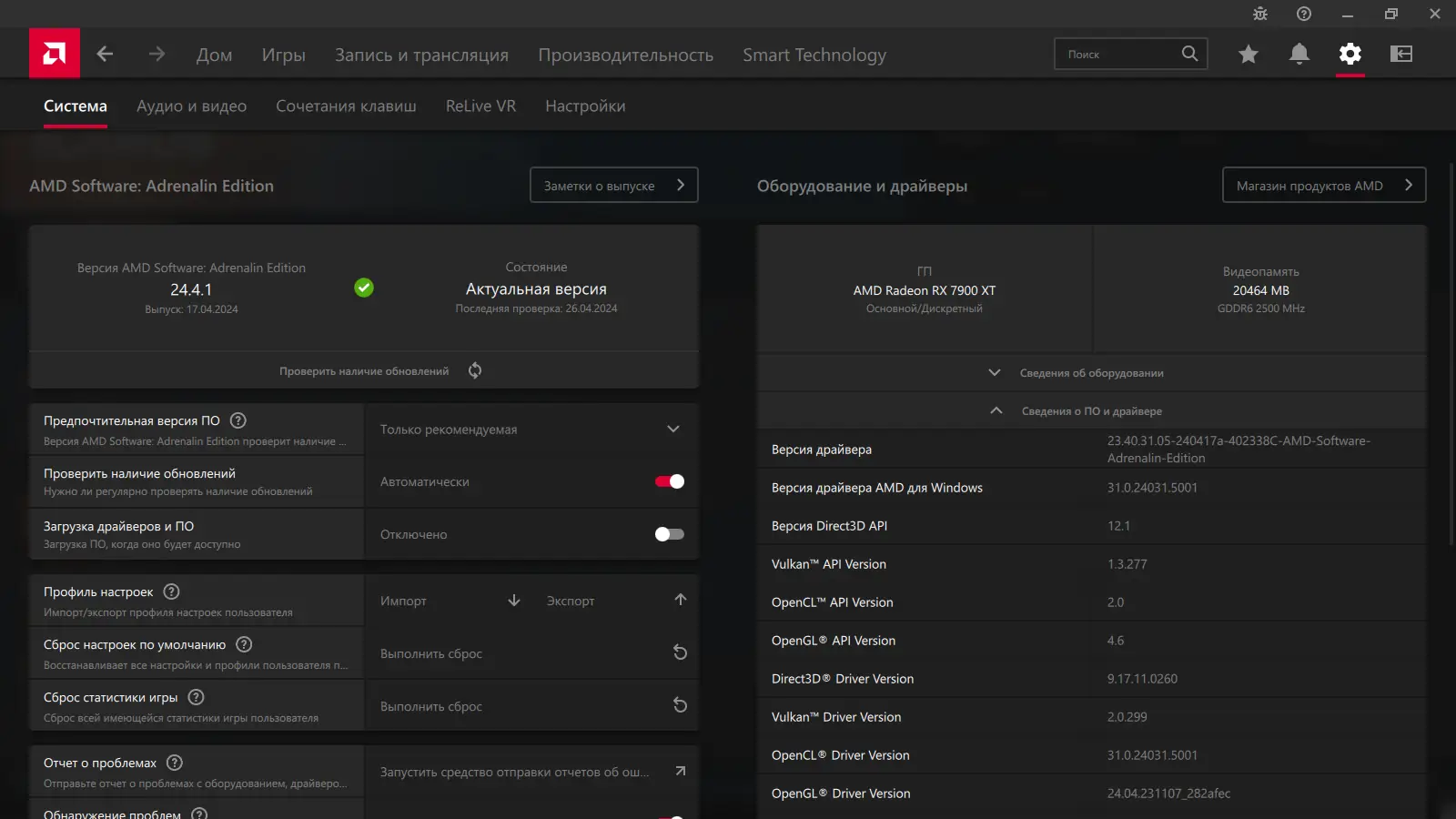Click the AMD logo home icon

coord(55,54)
